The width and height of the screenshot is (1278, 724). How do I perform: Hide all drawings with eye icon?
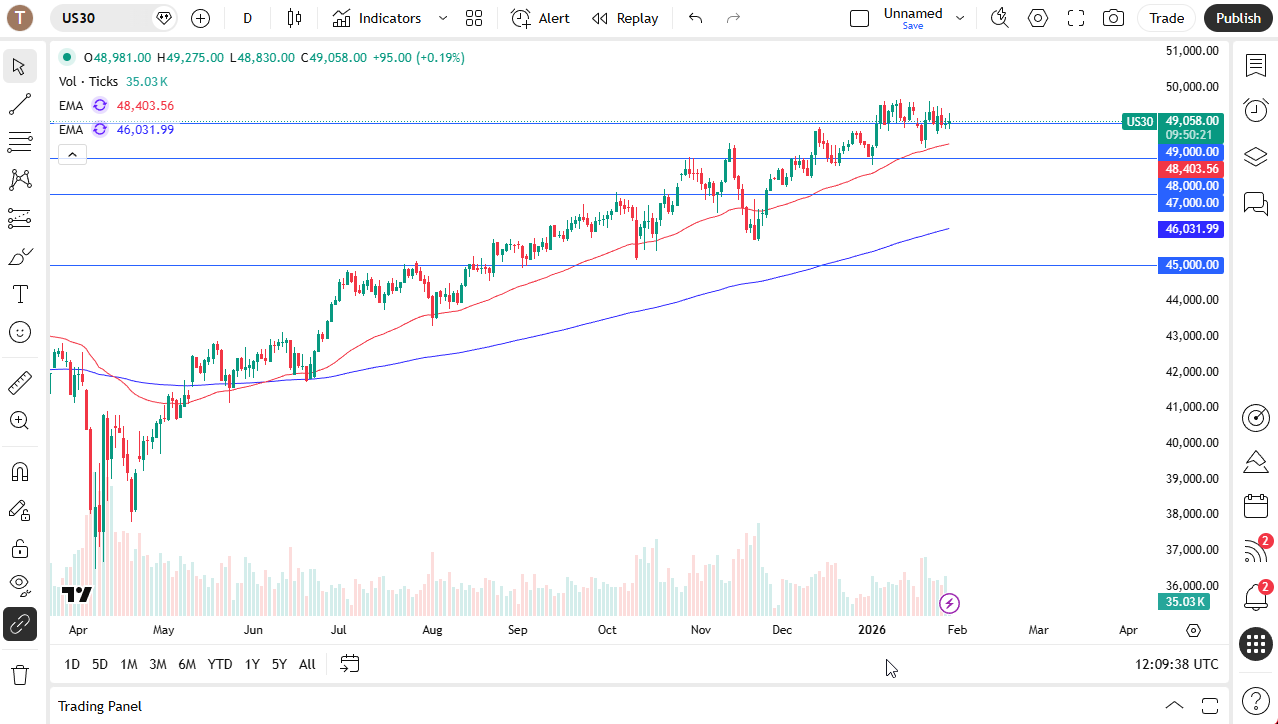click(19, 585)
